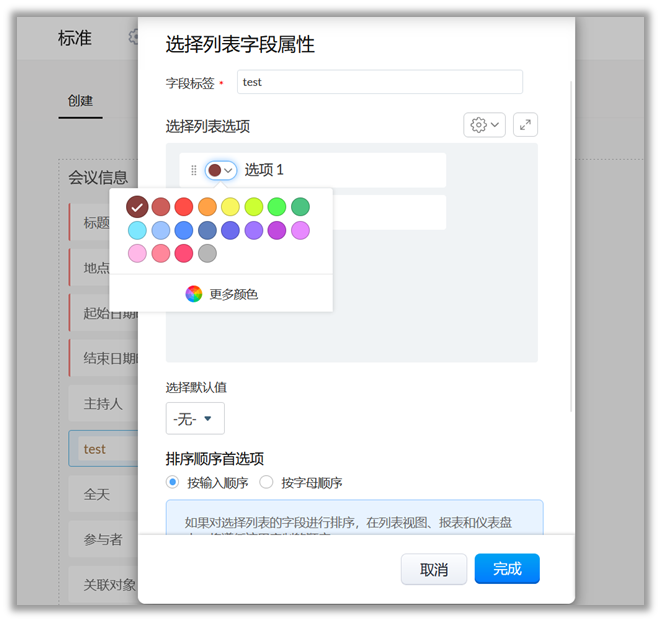
Task: Click the gear icon next to 标准
Action: [x=134, y=37]
